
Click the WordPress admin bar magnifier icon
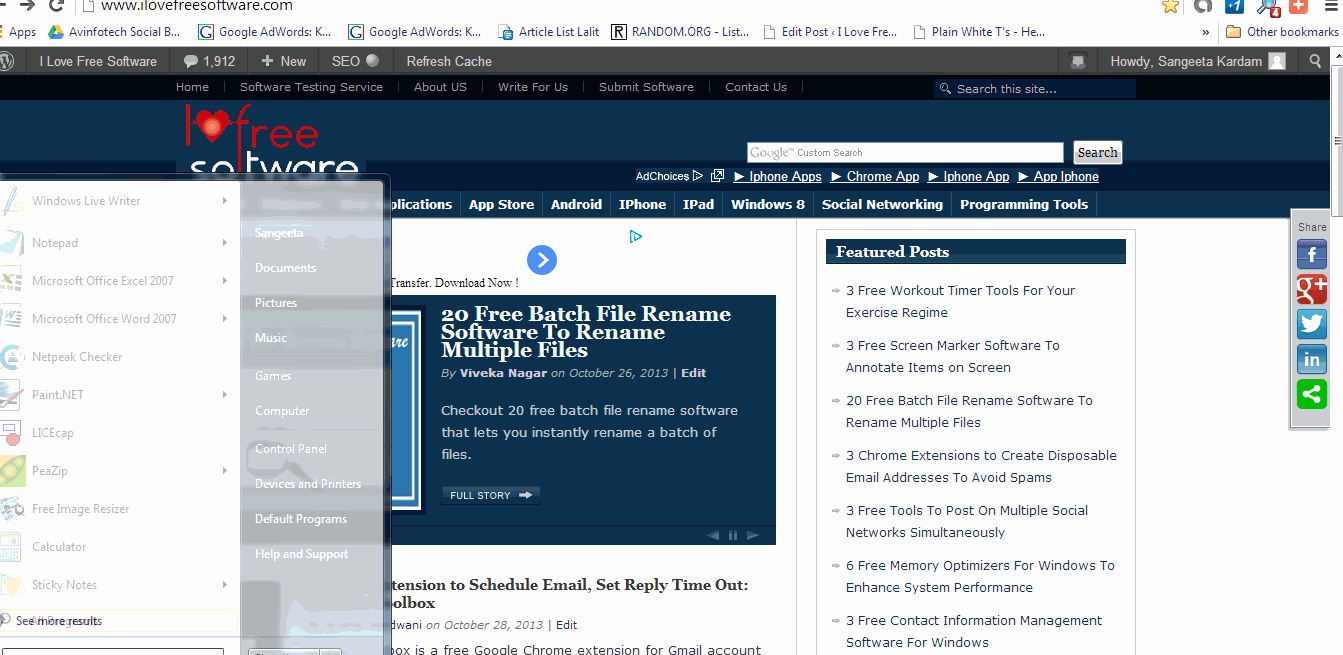pos(1316,61)
